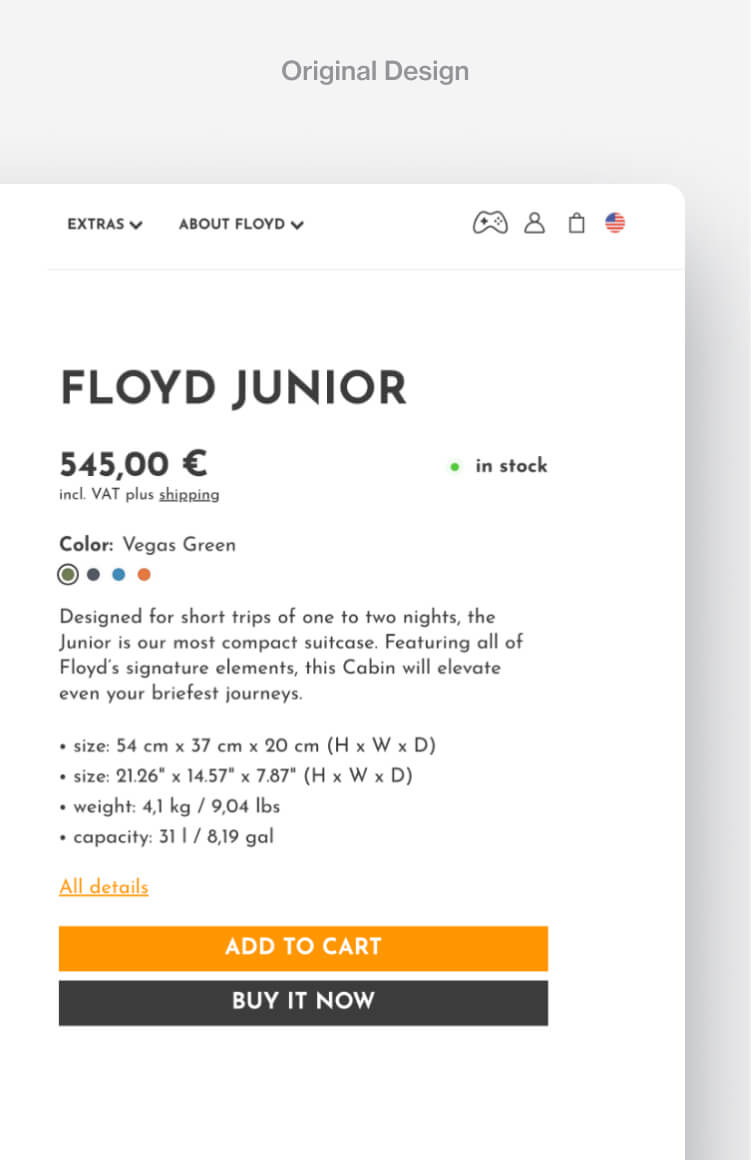Click the US flag region icon
The height and width of the screenshot is (1160, 751).
[x=615, y=223]
